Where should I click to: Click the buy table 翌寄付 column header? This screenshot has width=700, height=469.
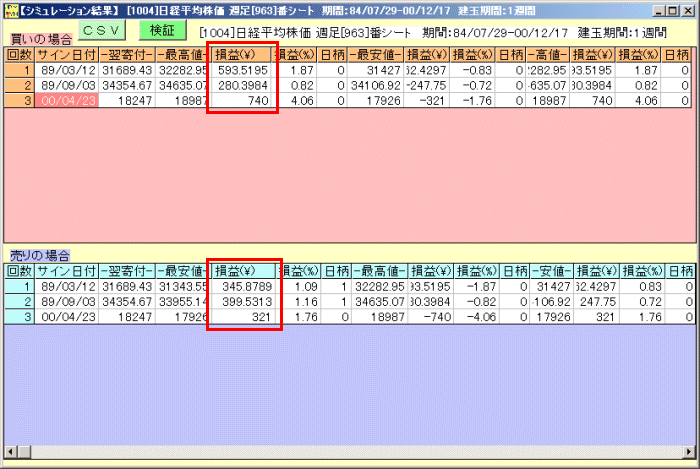click(127, 55)
